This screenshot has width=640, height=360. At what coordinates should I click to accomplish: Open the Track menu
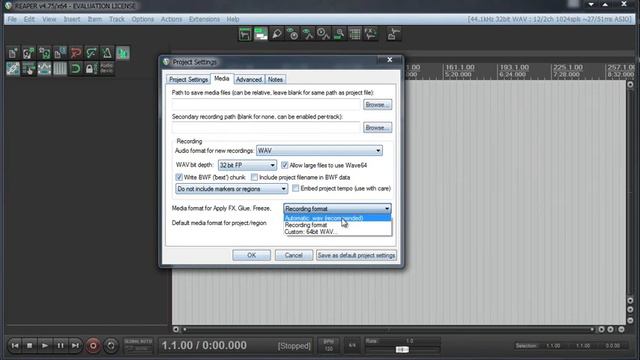point(117,19)
